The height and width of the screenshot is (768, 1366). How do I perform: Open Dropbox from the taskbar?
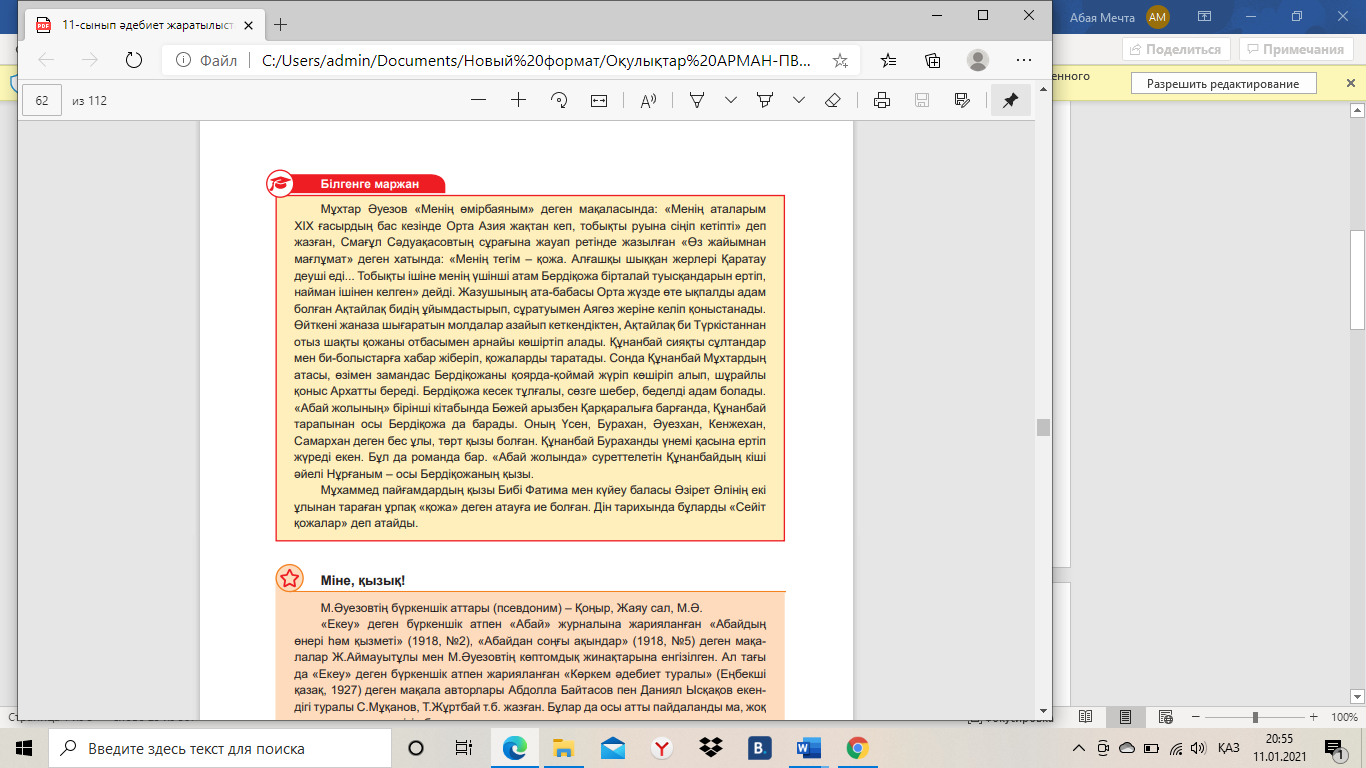710,748
